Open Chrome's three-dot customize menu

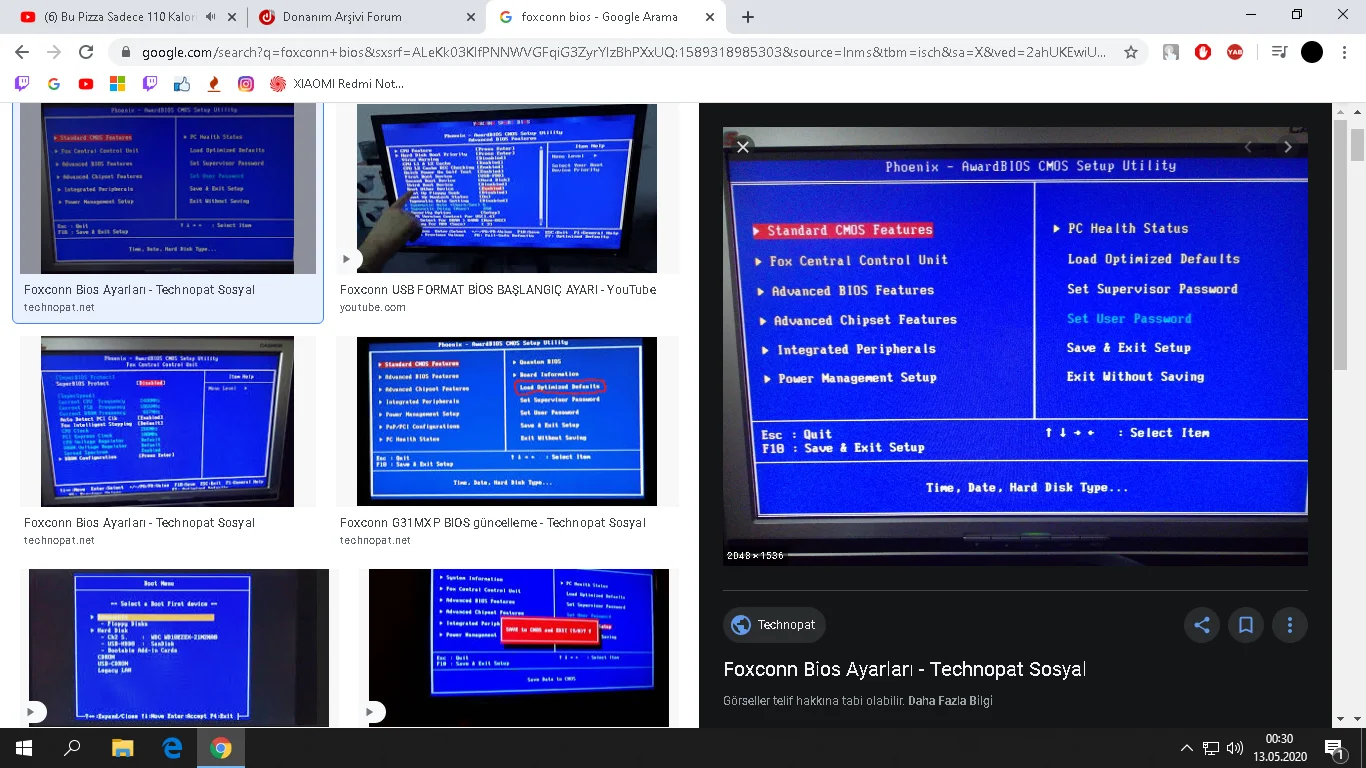(x=1344, y=51)
